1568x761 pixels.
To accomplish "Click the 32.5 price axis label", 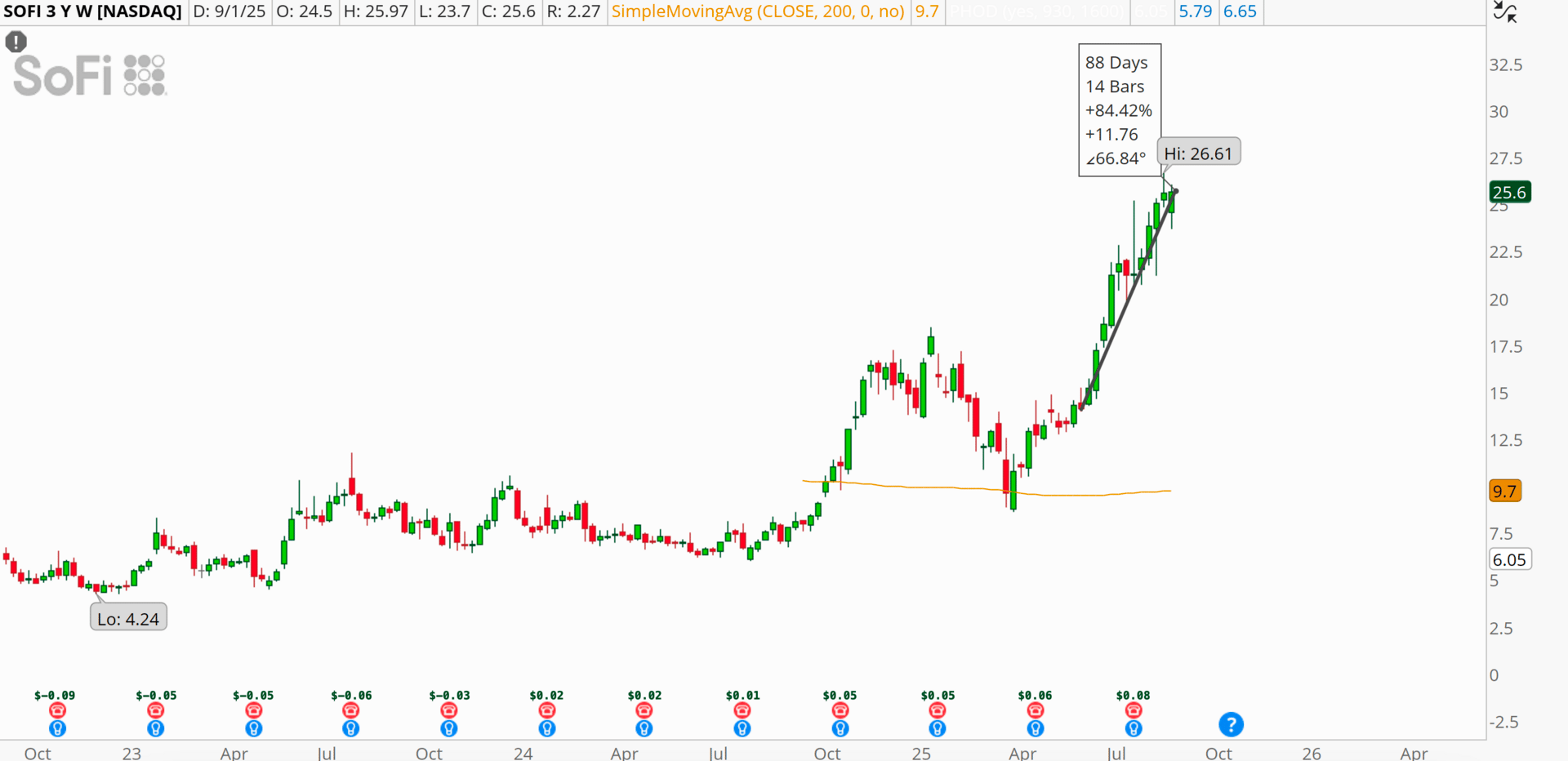I will click(1506, 65).
